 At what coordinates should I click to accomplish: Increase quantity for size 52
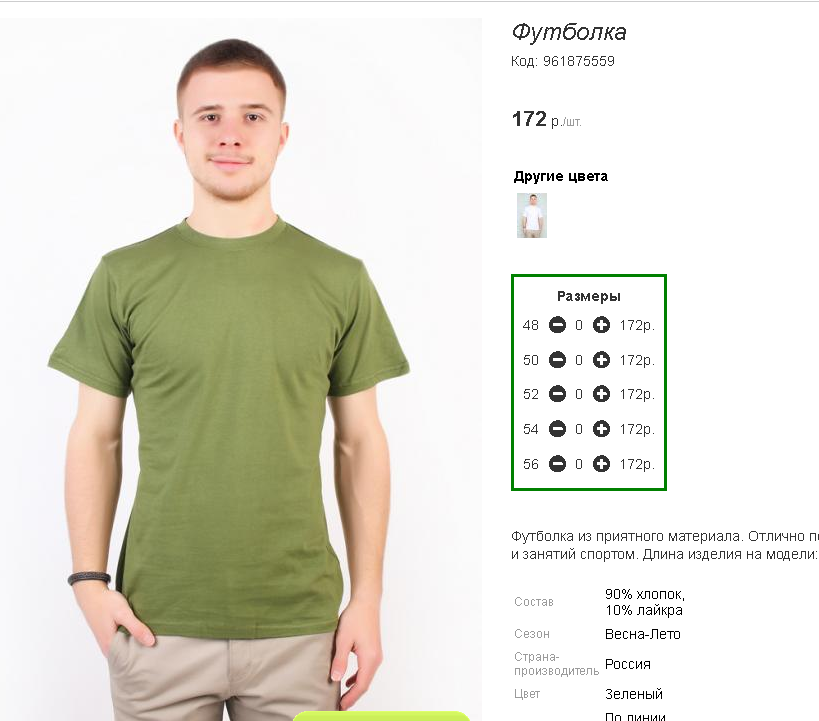click(x=601, y=394)
